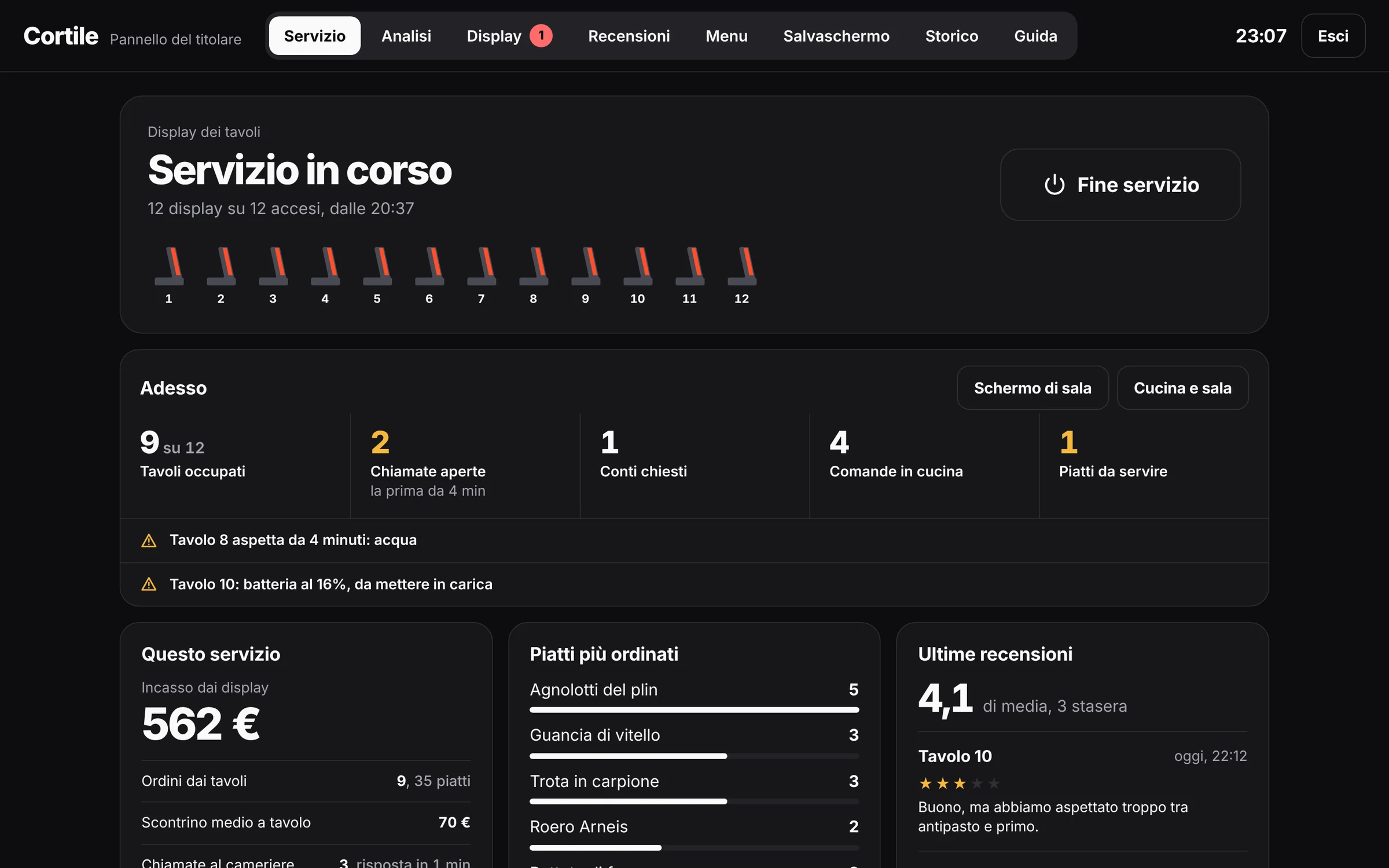The width and height of the screenshot is (1389, 868).
Task: Click the Agnolotti del plin progress bar
Action: (694, 710)
